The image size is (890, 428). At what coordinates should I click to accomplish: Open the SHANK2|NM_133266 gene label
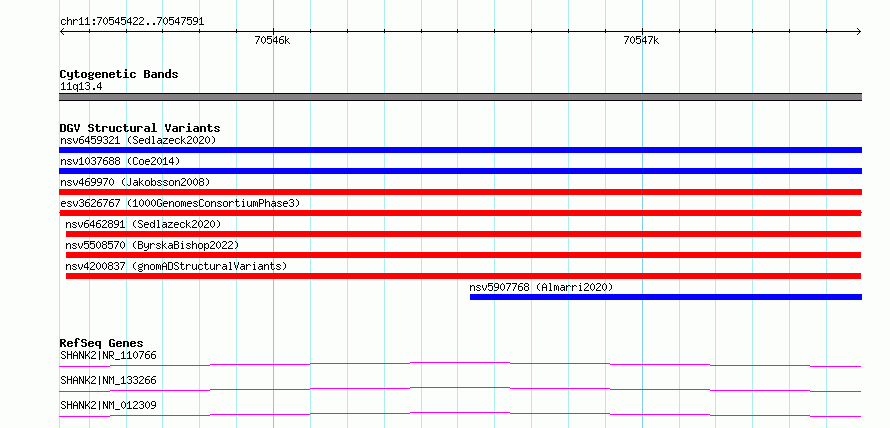108,381
